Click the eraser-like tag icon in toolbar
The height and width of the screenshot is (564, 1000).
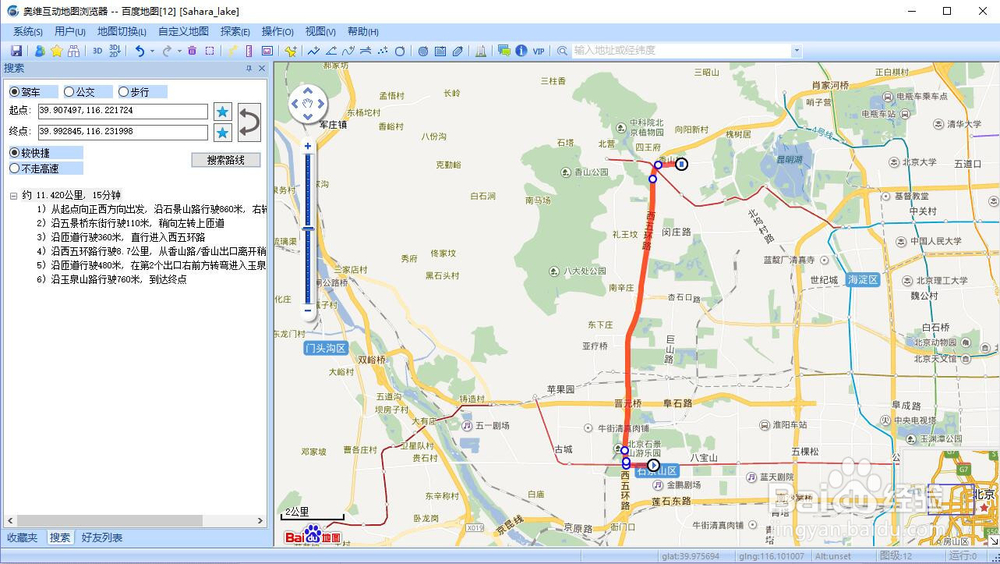458,51
